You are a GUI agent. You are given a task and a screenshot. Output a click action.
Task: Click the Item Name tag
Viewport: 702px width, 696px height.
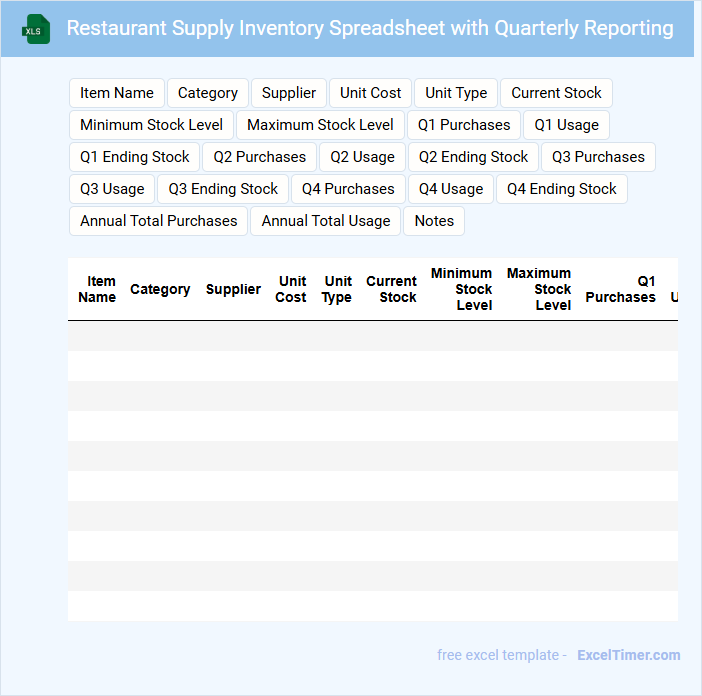pyautogui.click(x=117, y=93)
